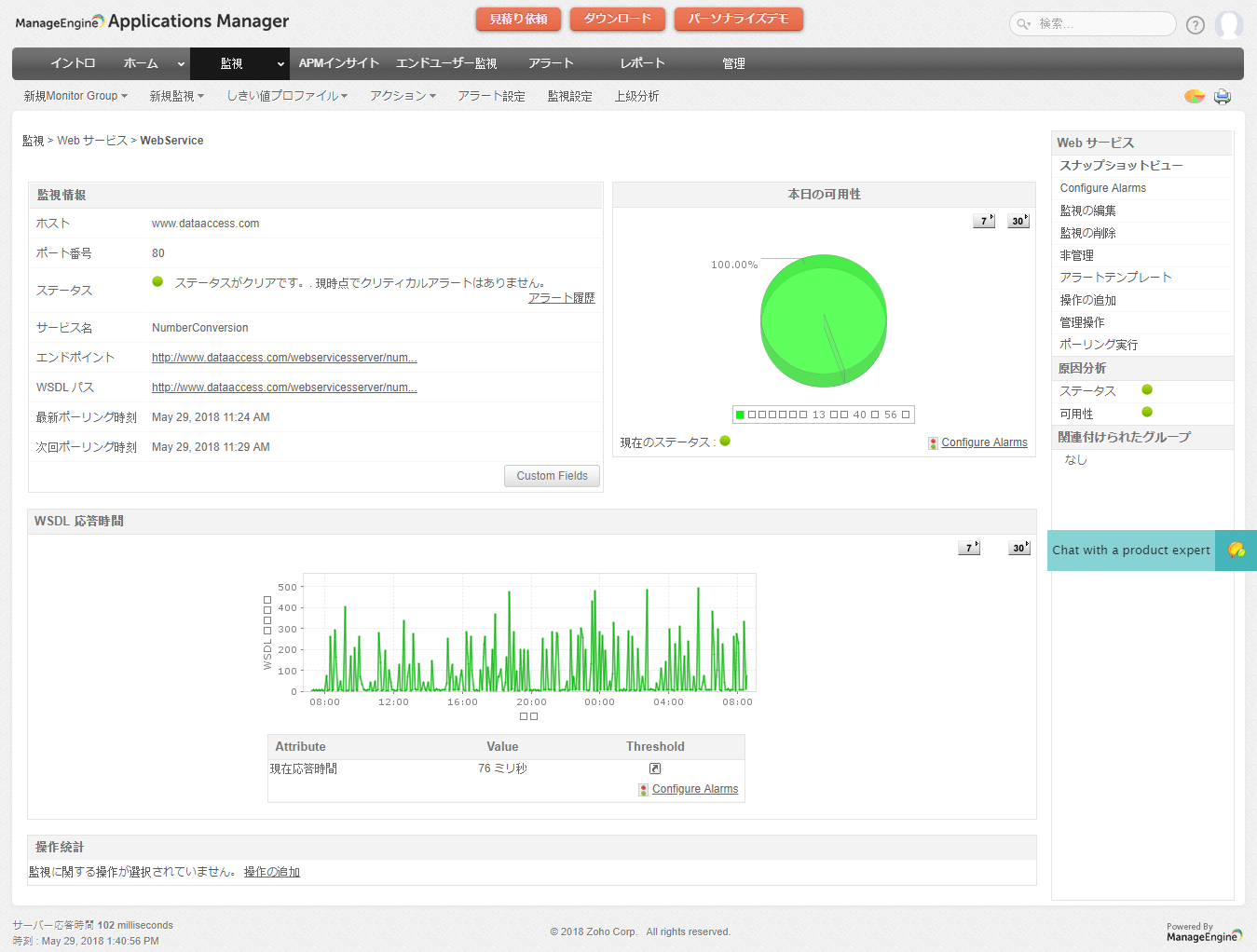
Task: Show 7-day availability history icon
Action: click(984, 221)
